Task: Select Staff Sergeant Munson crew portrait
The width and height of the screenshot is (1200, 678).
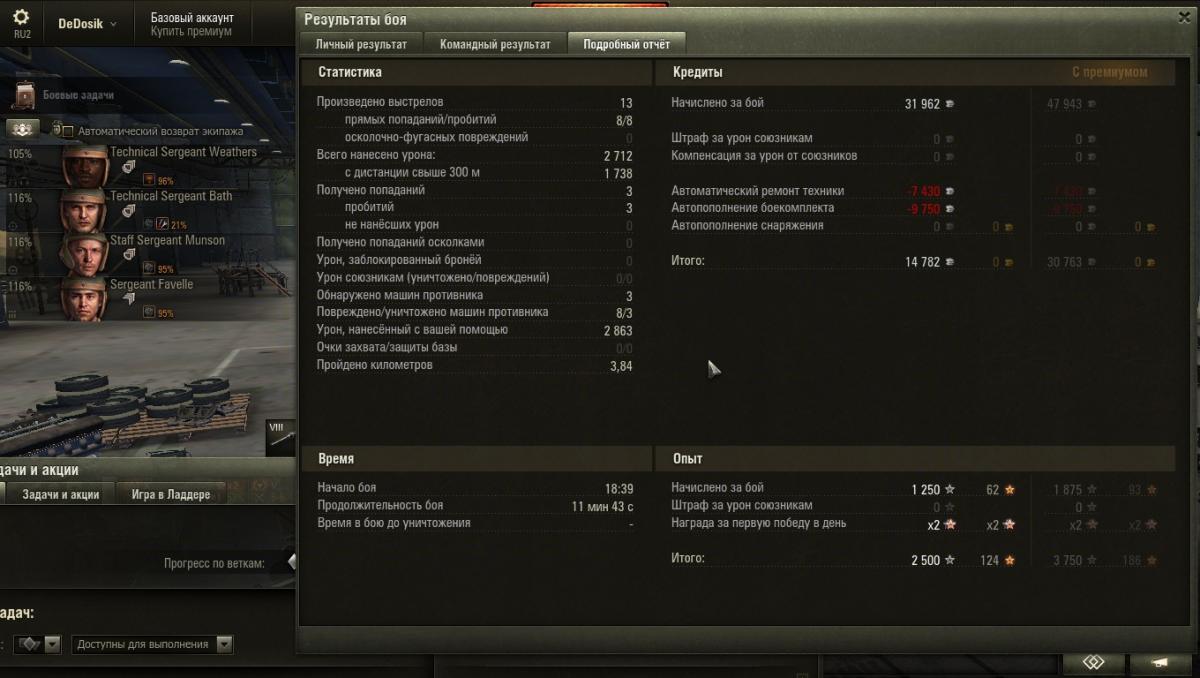Action: coord(84,254)
